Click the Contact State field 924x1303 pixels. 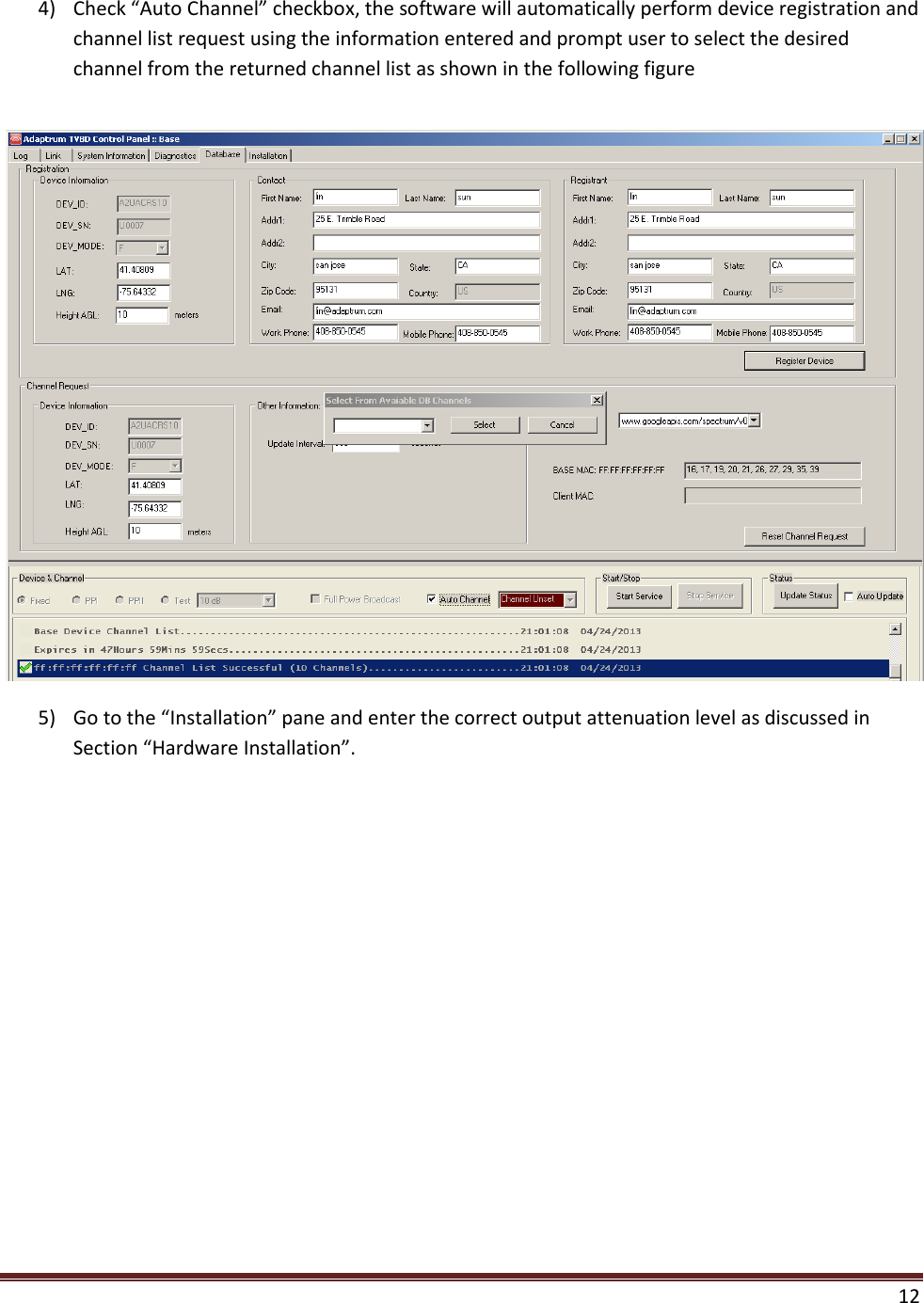(498, 266)
